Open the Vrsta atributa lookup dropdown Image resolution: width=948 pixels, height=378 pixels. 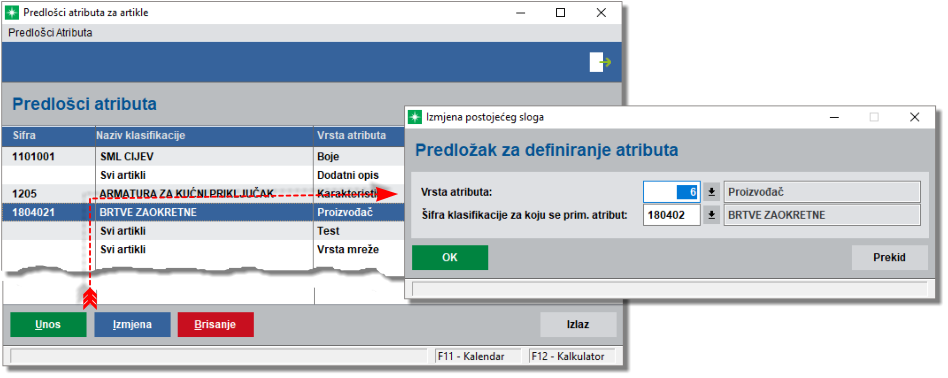click(x=712, y=192)
